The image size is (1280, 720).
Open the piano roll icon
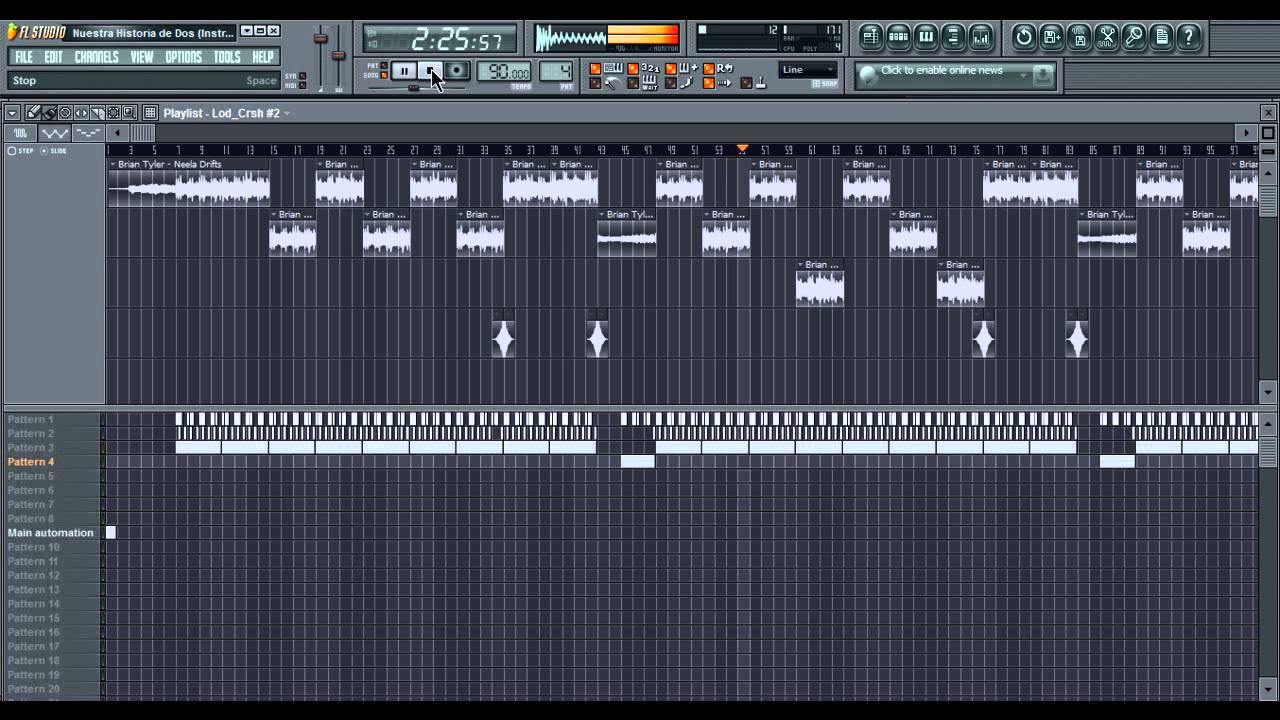pos(926,38)
